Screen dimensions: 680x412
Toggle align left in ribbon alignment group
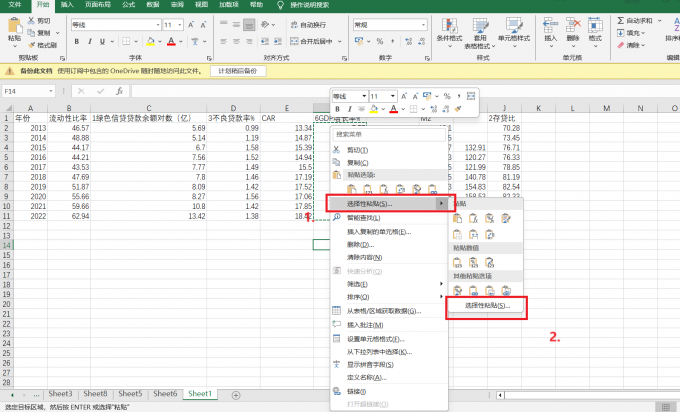pos(223,41)
